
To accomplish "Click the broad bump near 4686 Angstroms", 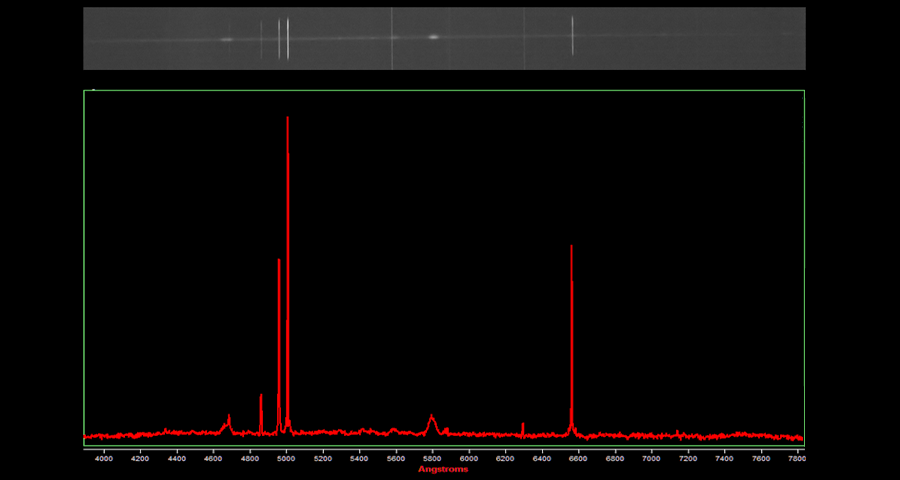I will 228,421.
